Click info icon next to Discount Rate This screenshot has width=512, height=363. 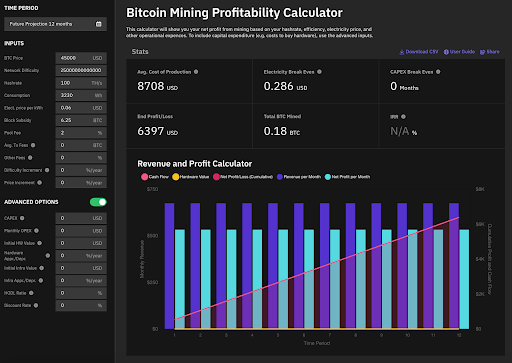click(x=36, y=305)
